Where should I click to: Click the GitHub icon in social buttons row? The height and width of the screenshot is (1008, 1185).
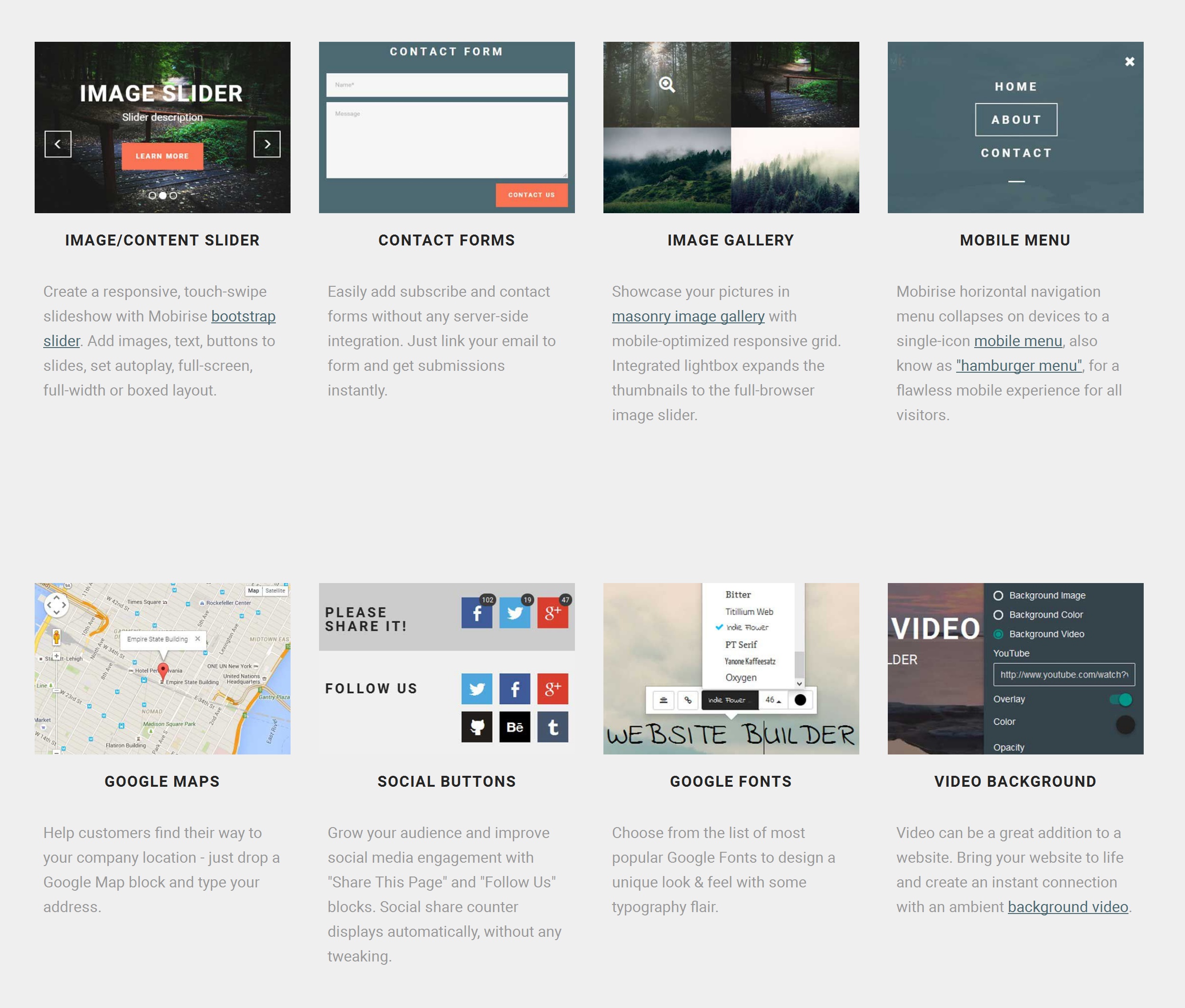[x=478, y=726]
